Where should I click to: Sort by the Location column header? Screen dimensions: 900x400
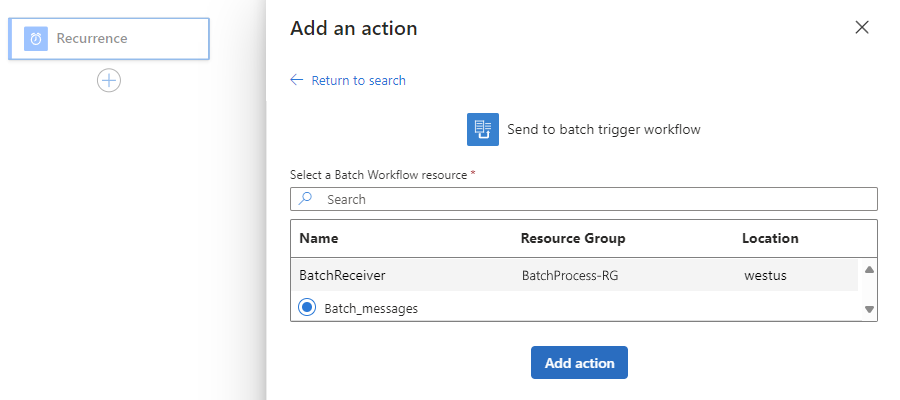click(770, 239)
